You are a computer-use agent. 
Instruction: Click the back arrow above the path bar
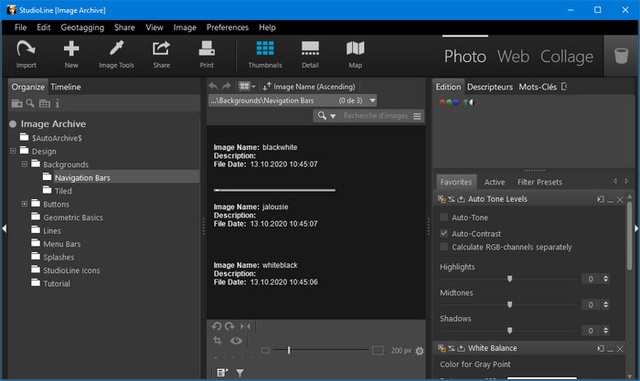click(x=213, y=86)
